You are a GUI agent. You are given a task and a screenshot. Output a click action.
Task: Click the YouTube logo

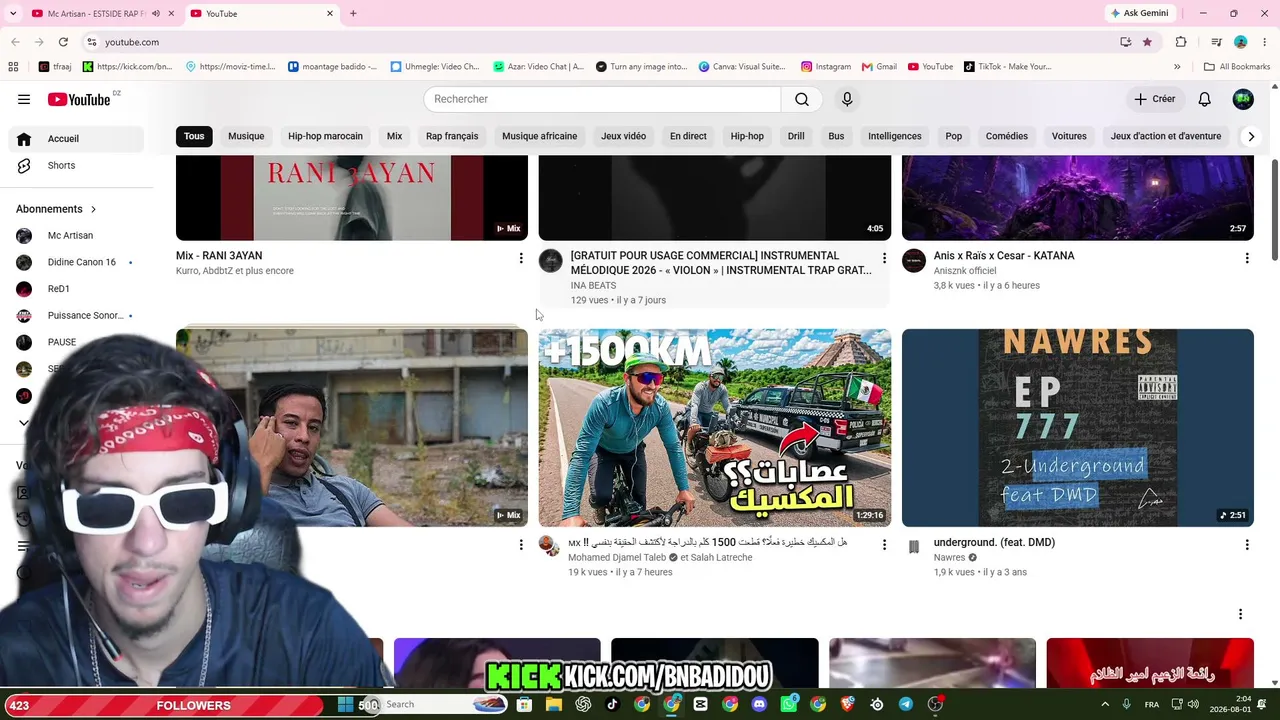79,99
